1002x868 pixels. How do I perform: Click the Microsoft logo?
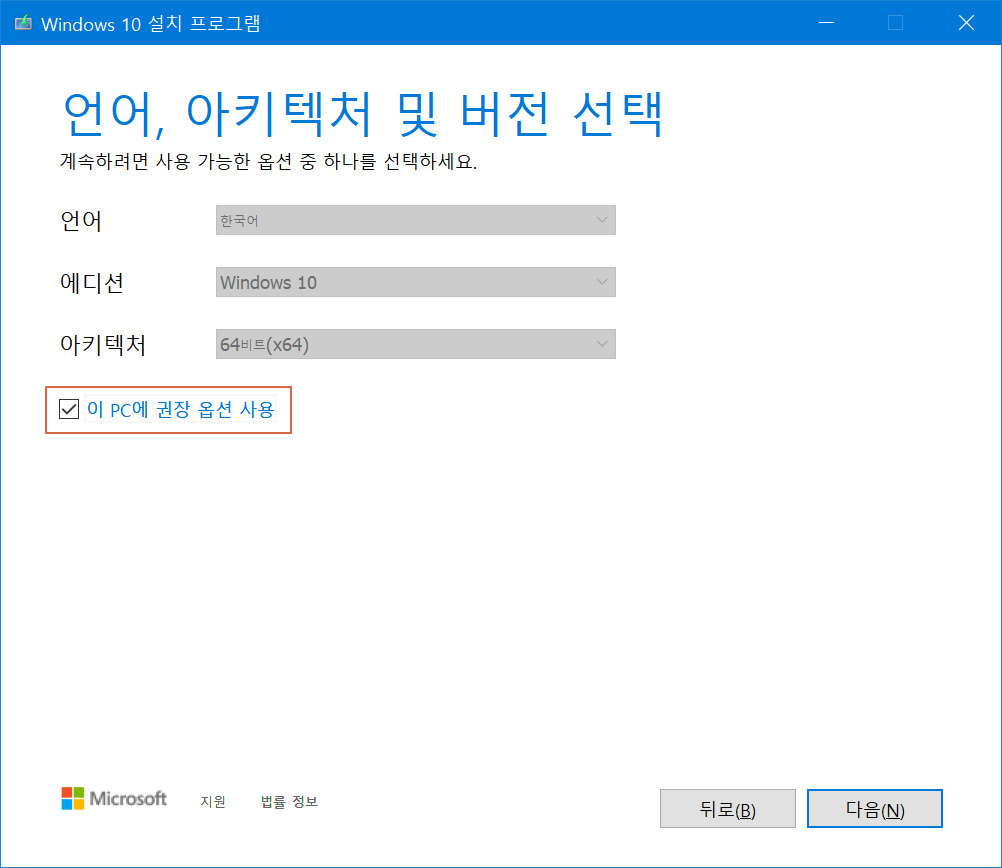tap(114, 798)
